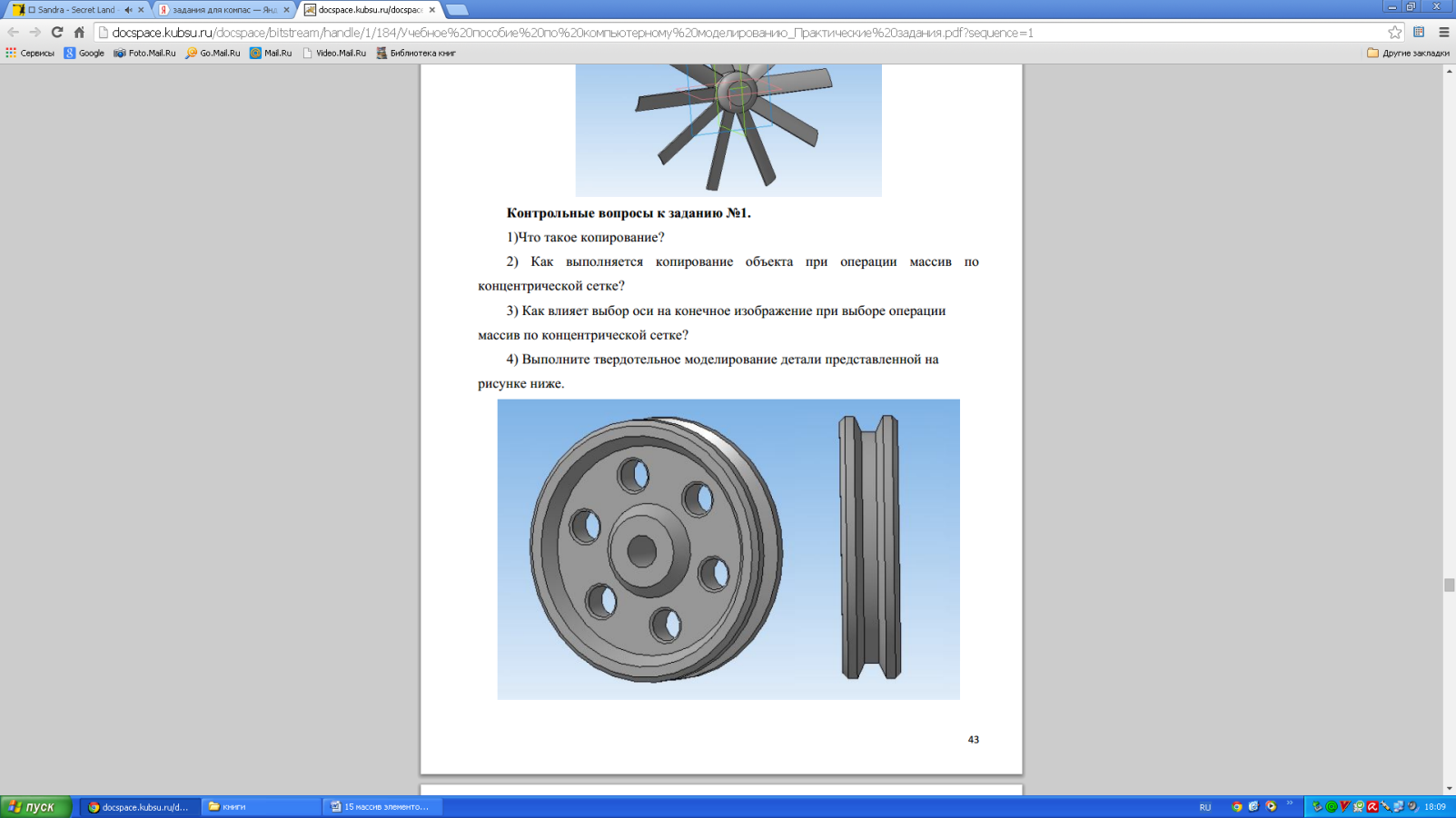Launch Chrome from quick launch bar
The height and width of the screenshot is (818, 1456).
1236,806
